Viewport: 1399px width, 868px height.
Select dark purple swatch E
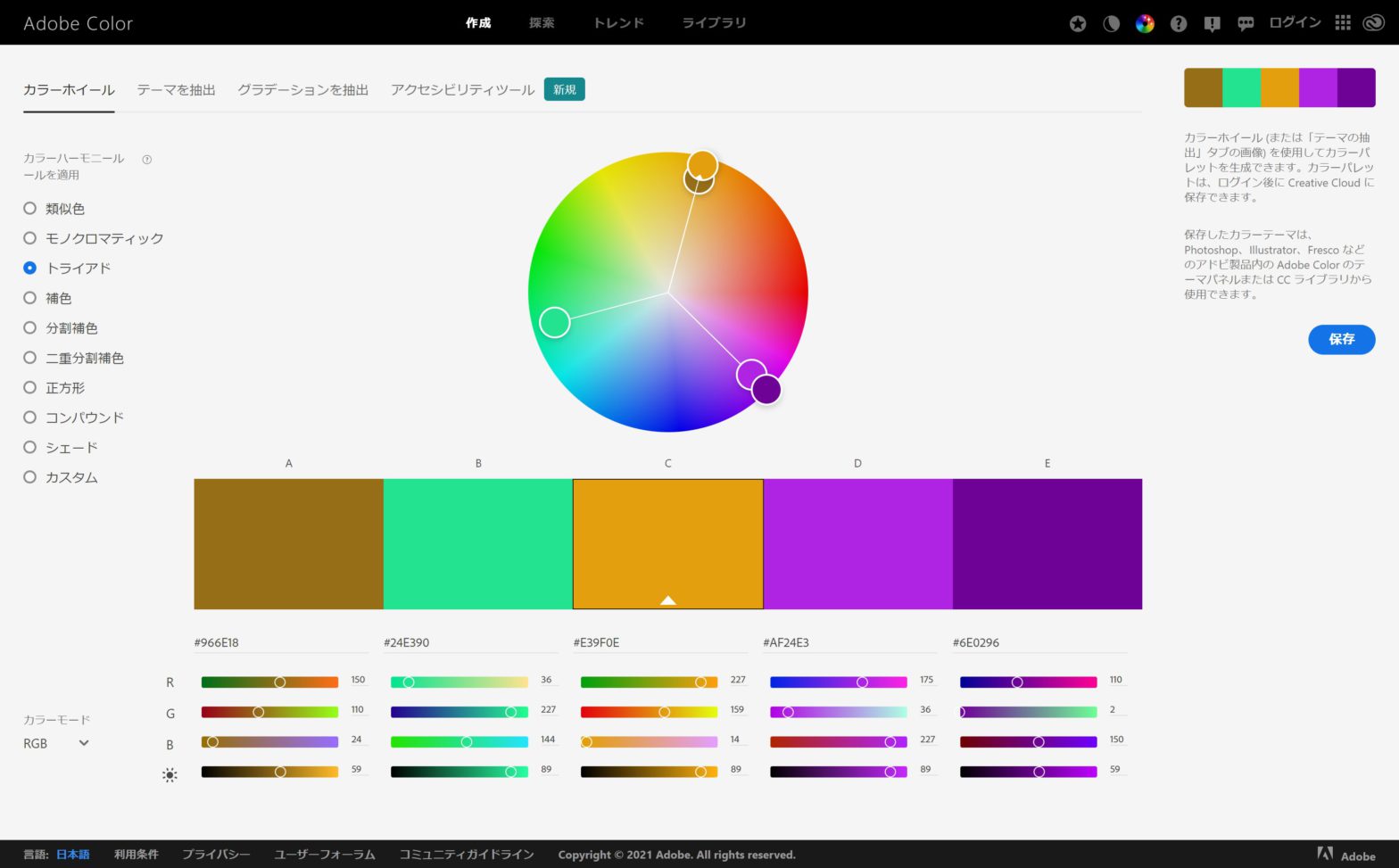(x=1047, y=544)
